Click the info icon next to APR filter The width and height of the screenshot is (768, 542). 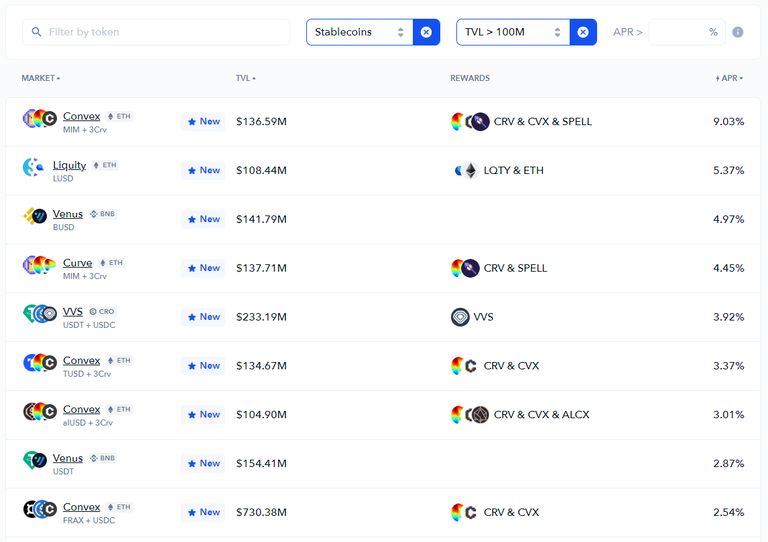coord(738,32)
